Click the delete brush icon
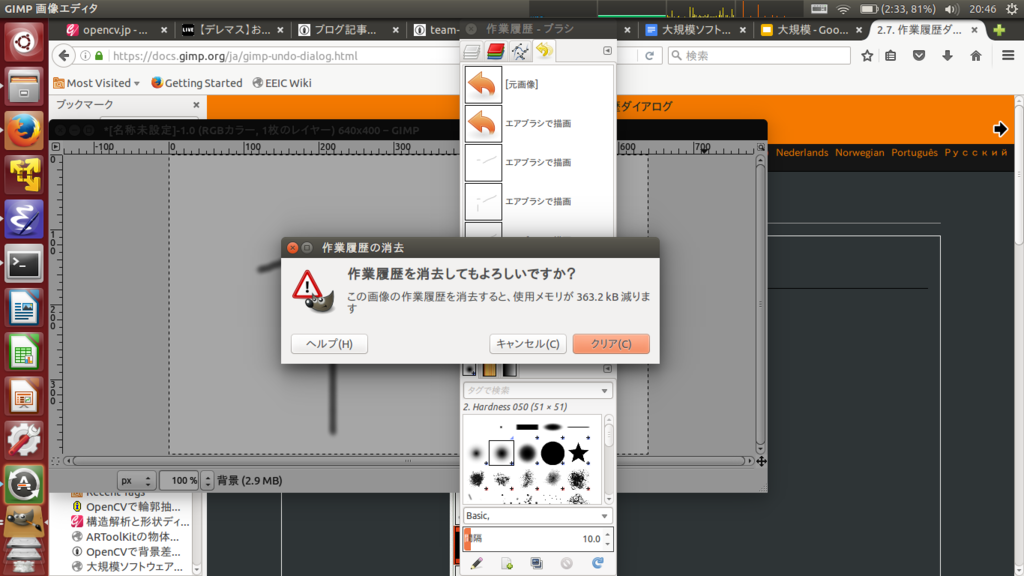 click(x=566, y=563)
